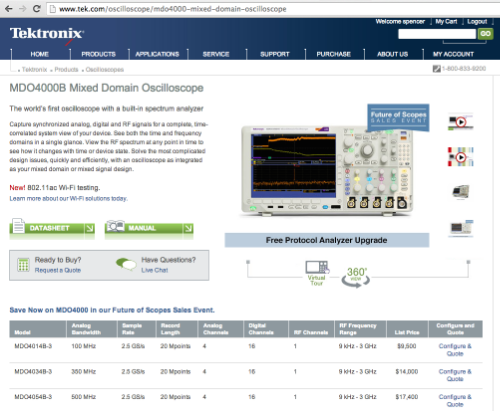This screenshot has height=411, width=500.
Task: Click the phone icon beside 1-800 number
Action: pyautogui.click(x=436, y=69)
